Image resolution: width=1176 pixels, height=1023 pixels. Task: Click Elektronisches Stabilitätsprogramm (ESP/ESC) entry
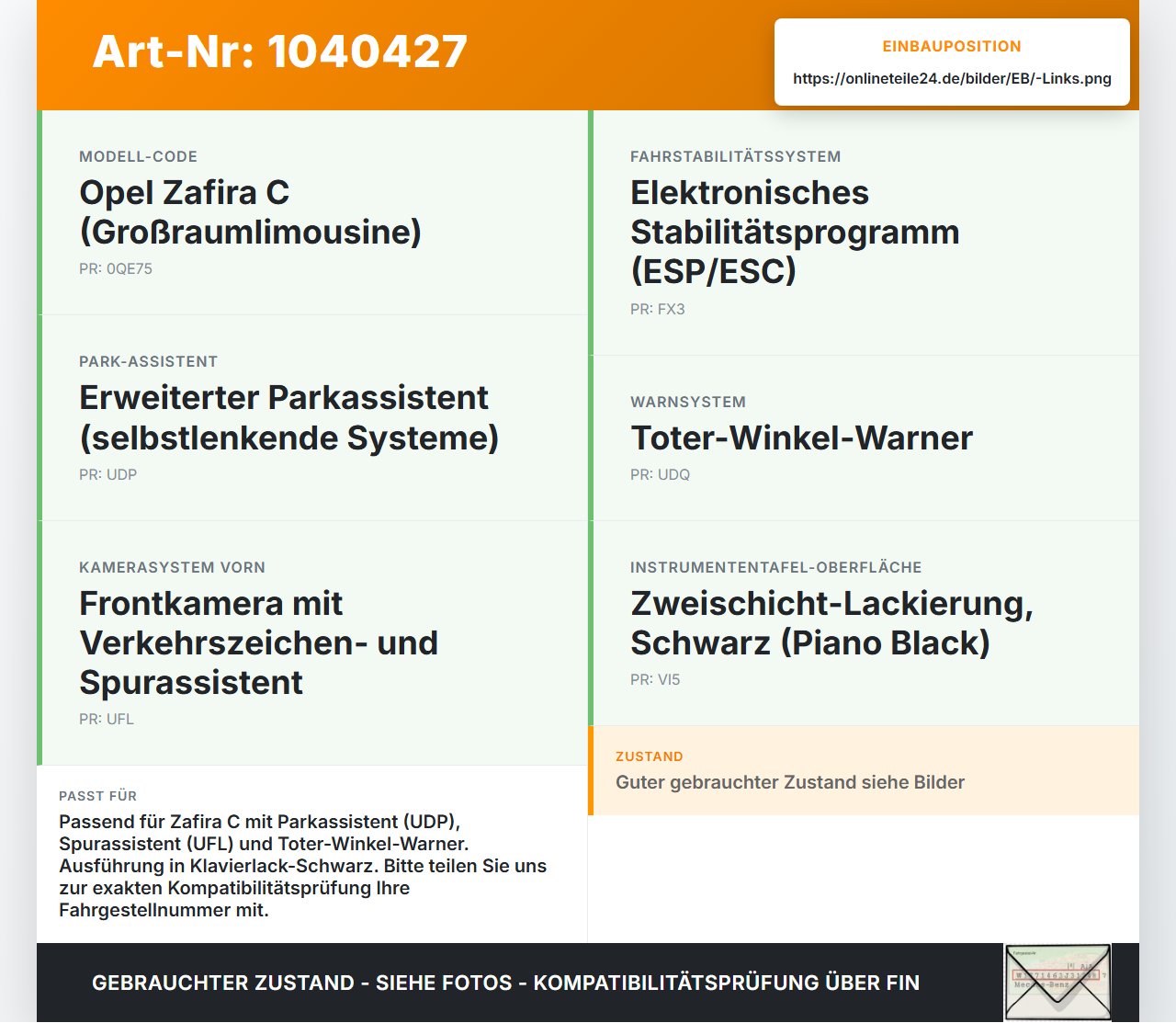pyautogui.click(x=795, y=232)
